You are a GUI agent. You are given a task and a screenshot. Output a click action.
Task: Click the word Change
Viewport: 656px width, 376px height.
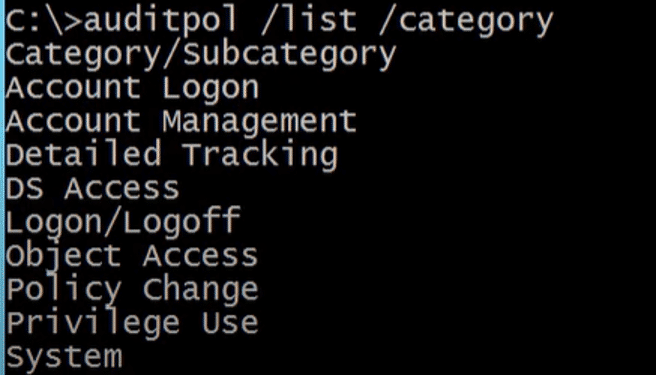[x=201, y=289]
